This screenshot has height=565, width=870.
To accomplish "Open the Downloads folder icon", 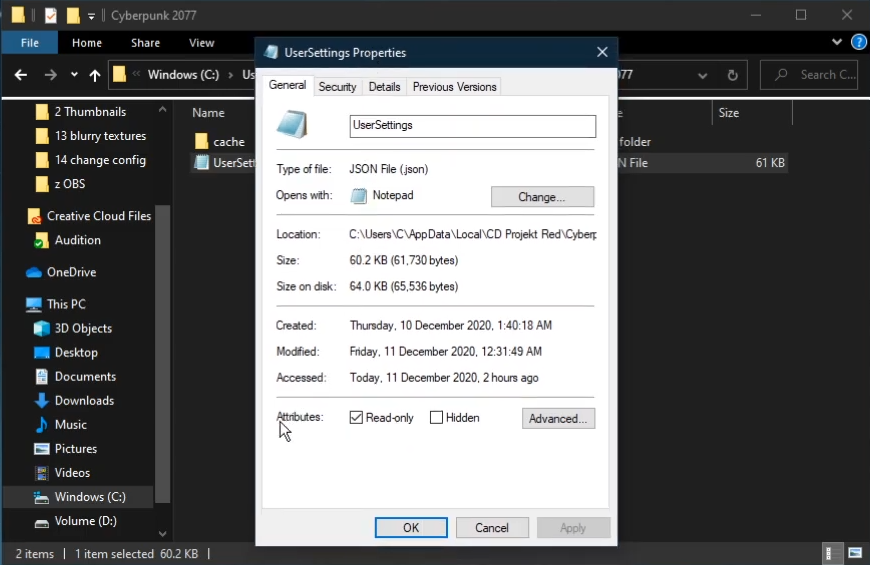I will tap(42, 400).
